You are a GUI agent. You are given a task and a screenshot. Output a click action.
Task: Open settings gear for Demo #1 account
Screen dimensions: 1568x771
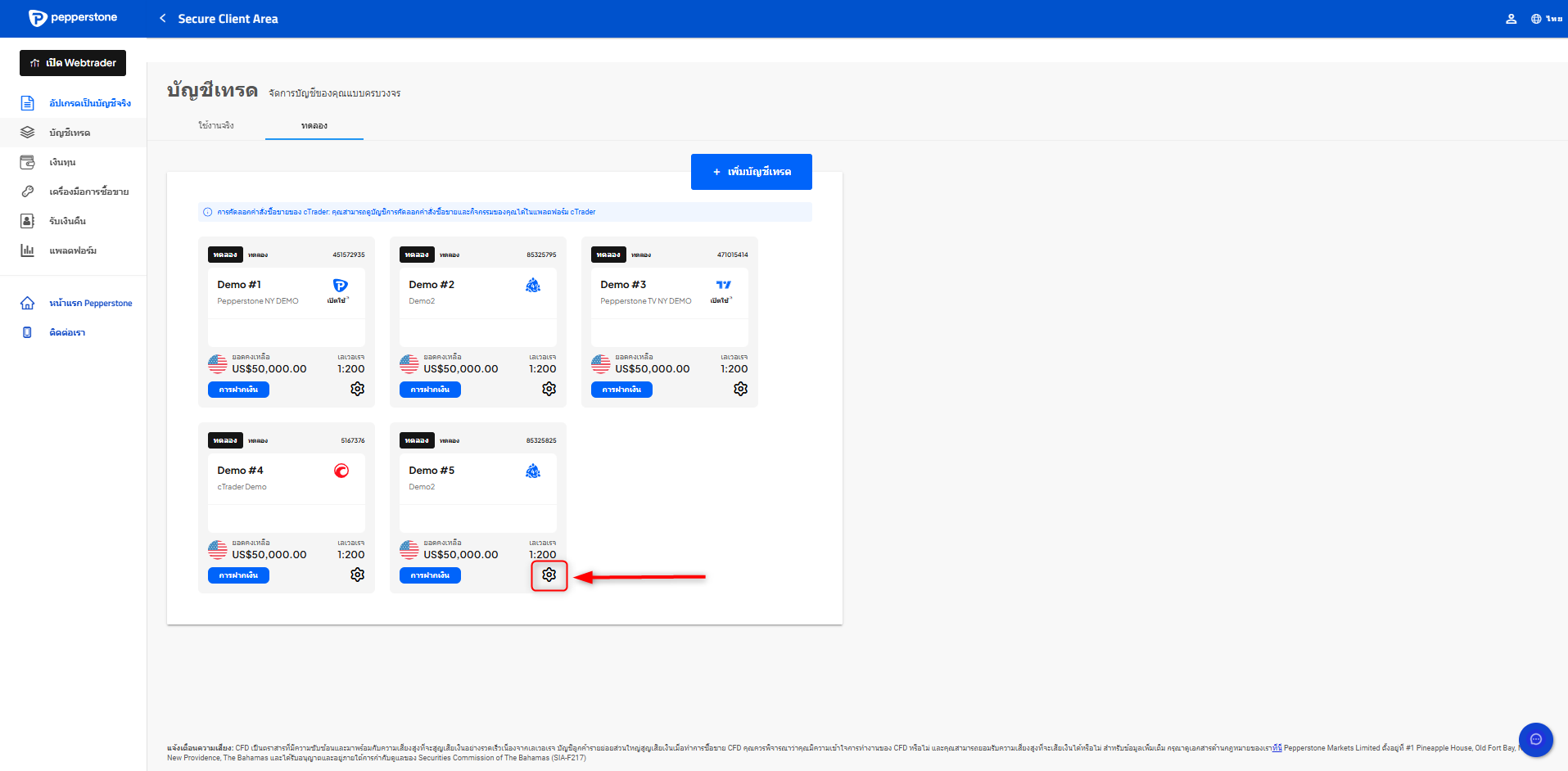pos(357,390)
